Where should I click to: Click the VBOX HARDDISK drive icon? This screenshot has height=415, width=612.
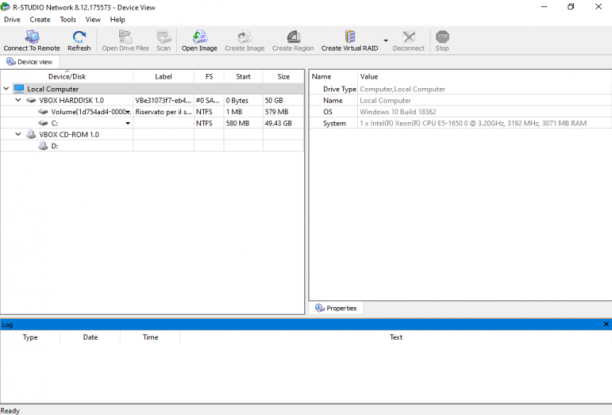click(x=31, y=100)
